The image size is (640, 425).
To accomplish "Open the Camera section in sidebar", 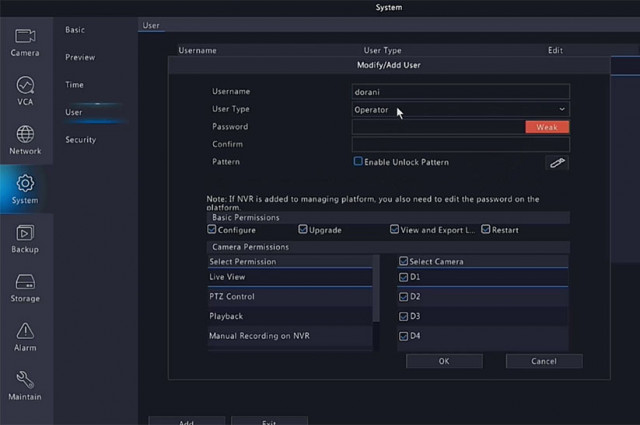I will click(x=25, y=42).
